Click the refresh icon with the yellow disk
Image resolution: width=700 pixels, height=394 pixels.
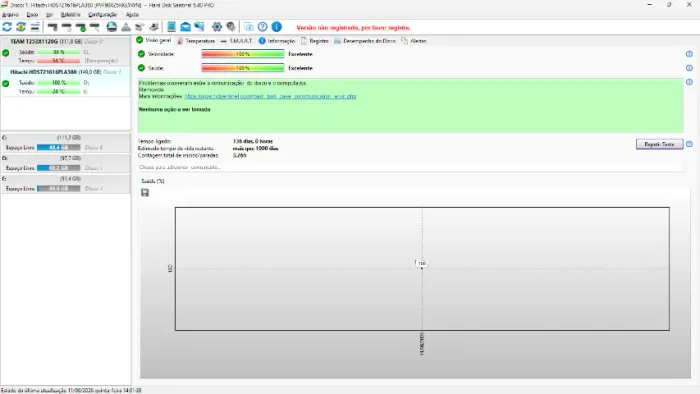[21, 27]
